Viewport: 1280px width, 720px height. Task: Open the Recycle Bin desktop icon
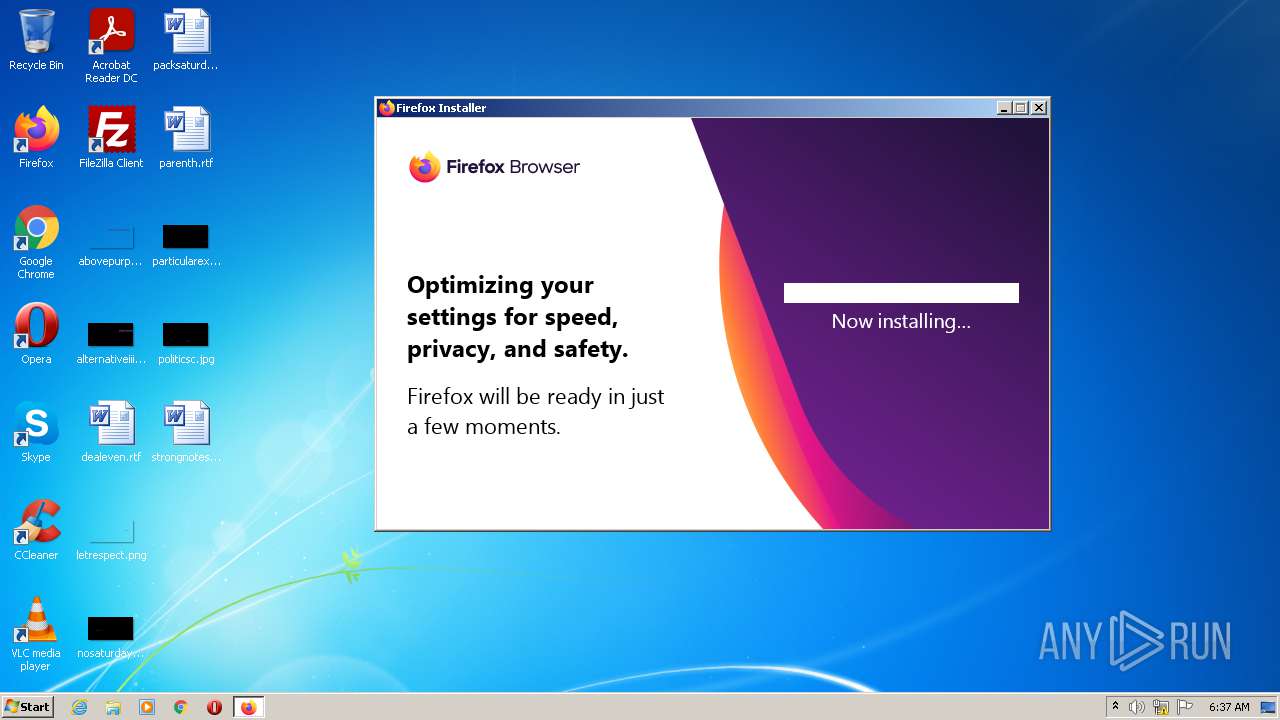click(36, 40)
